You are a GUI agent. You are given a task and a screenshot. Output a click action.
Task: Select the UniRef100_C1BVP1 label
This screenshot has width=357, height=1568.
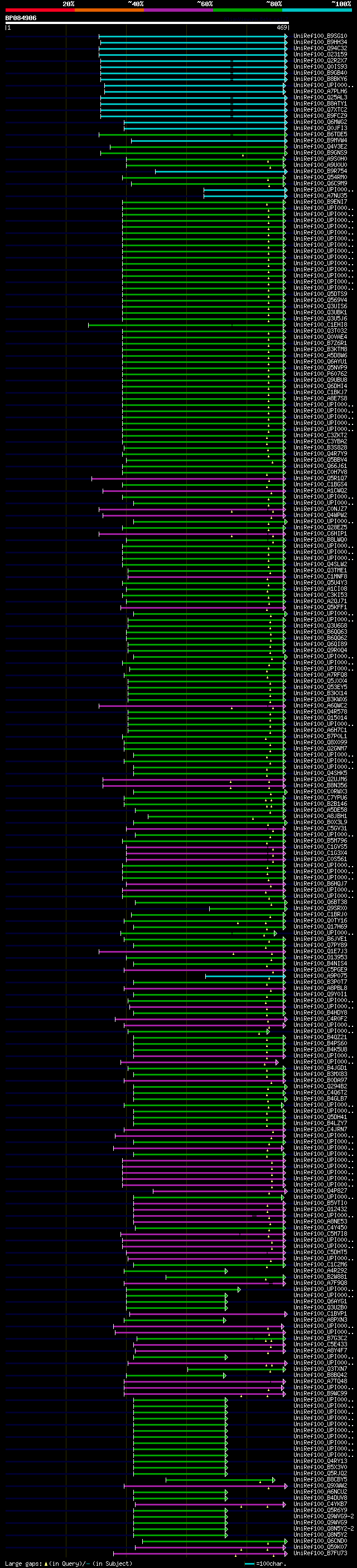click(320, 1314)
